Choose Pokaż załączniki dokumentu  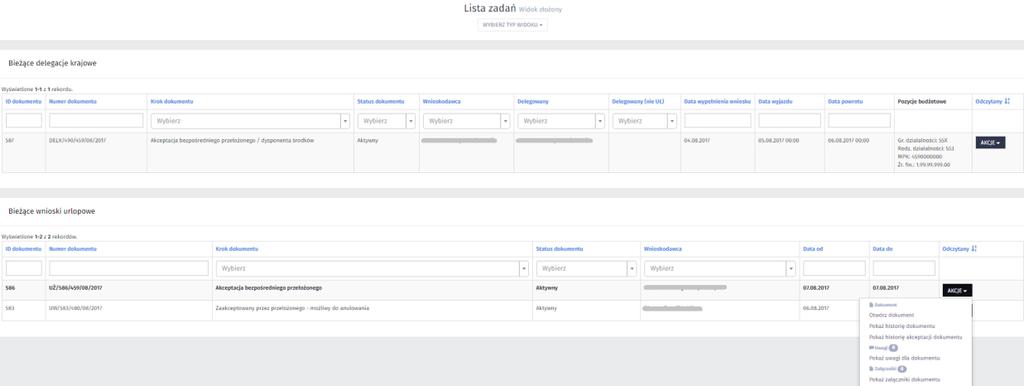click(x=904, y=379)
